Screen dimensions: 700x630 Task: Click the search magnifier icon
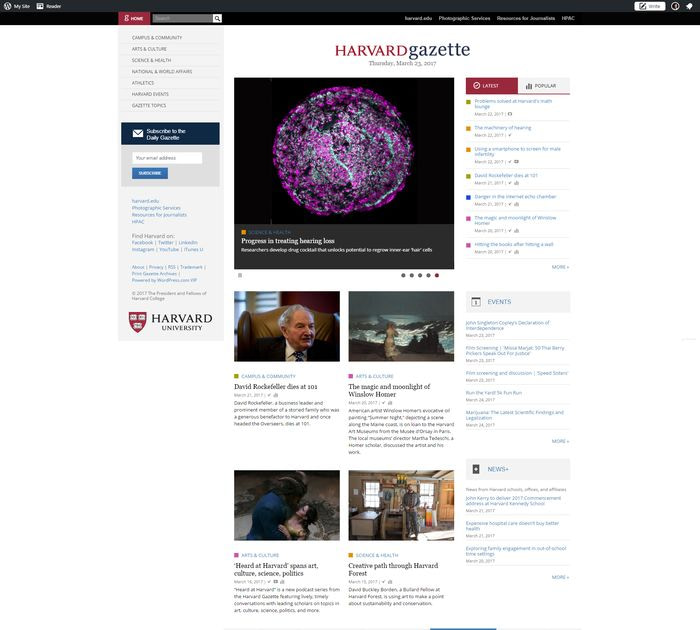(x=217, y=18)
